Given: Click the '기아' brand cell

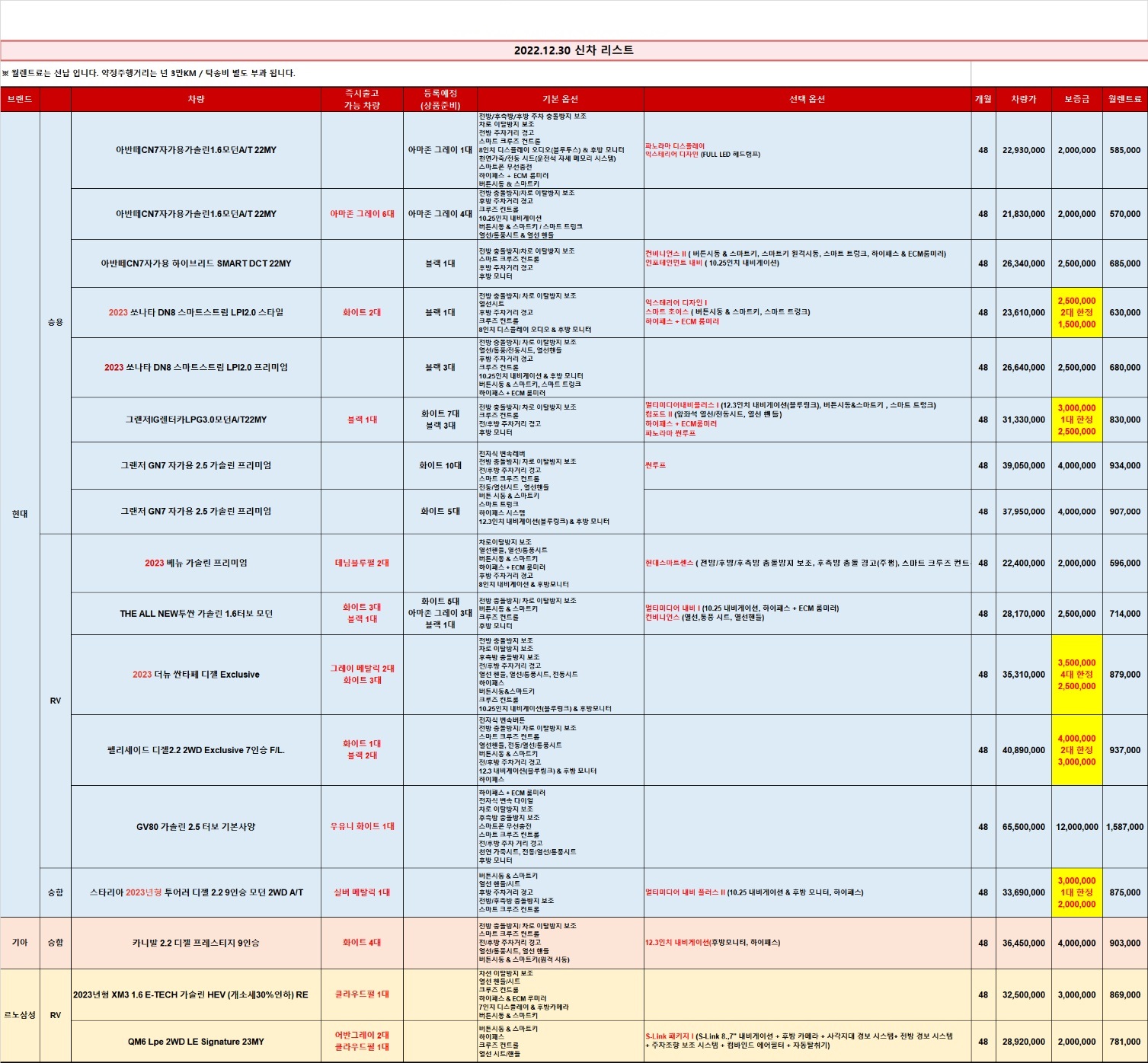Looking at the screenshot, I should pos(20,943).
